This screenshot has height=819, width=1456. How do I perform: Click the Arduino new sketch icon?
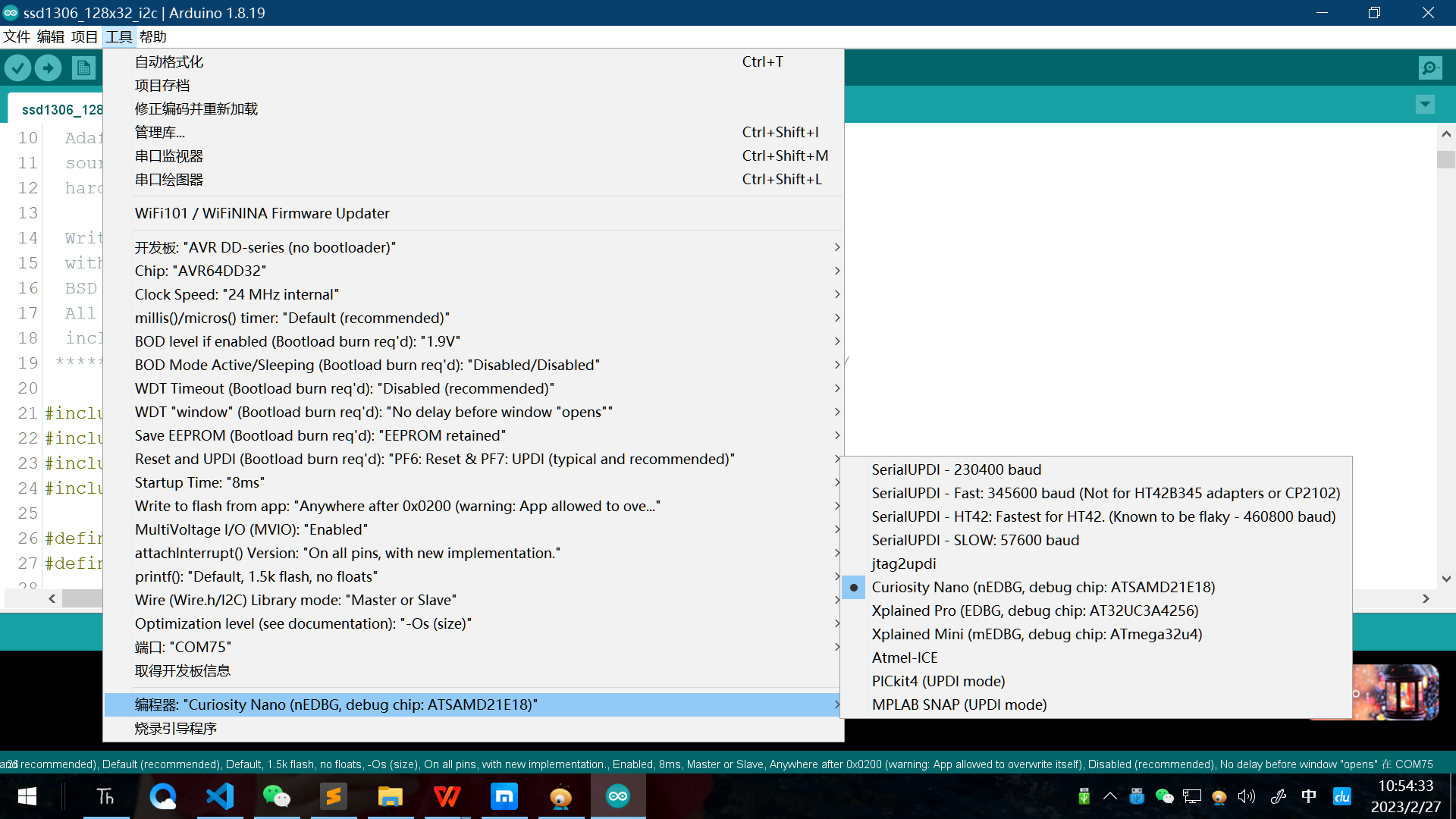83,67
